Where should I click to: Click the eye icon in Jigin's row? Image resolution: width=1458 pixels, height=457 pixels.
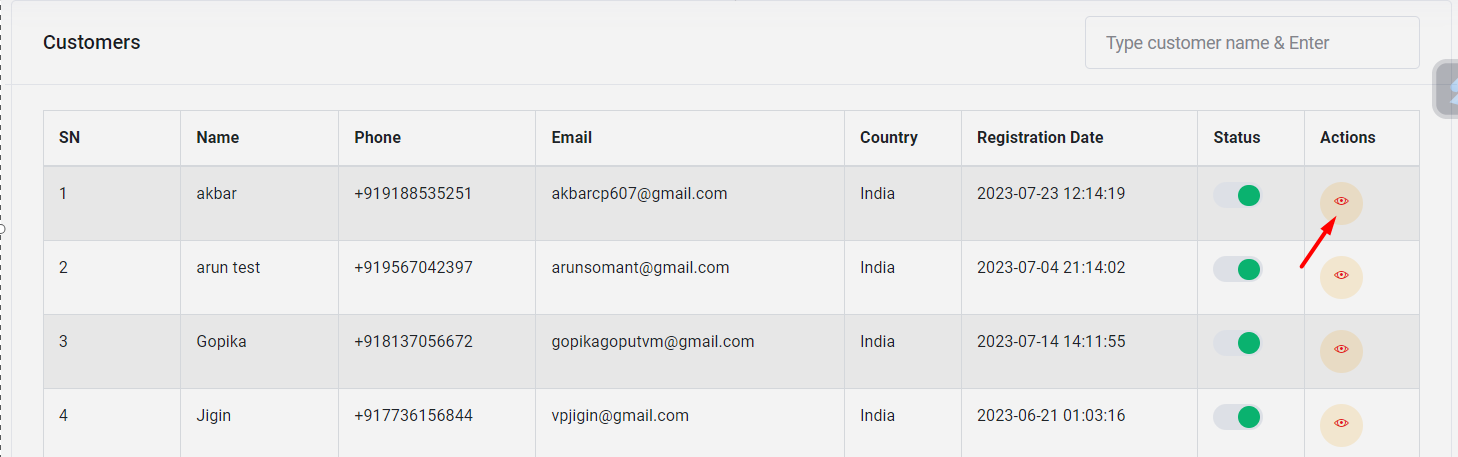coord(1341,424)
